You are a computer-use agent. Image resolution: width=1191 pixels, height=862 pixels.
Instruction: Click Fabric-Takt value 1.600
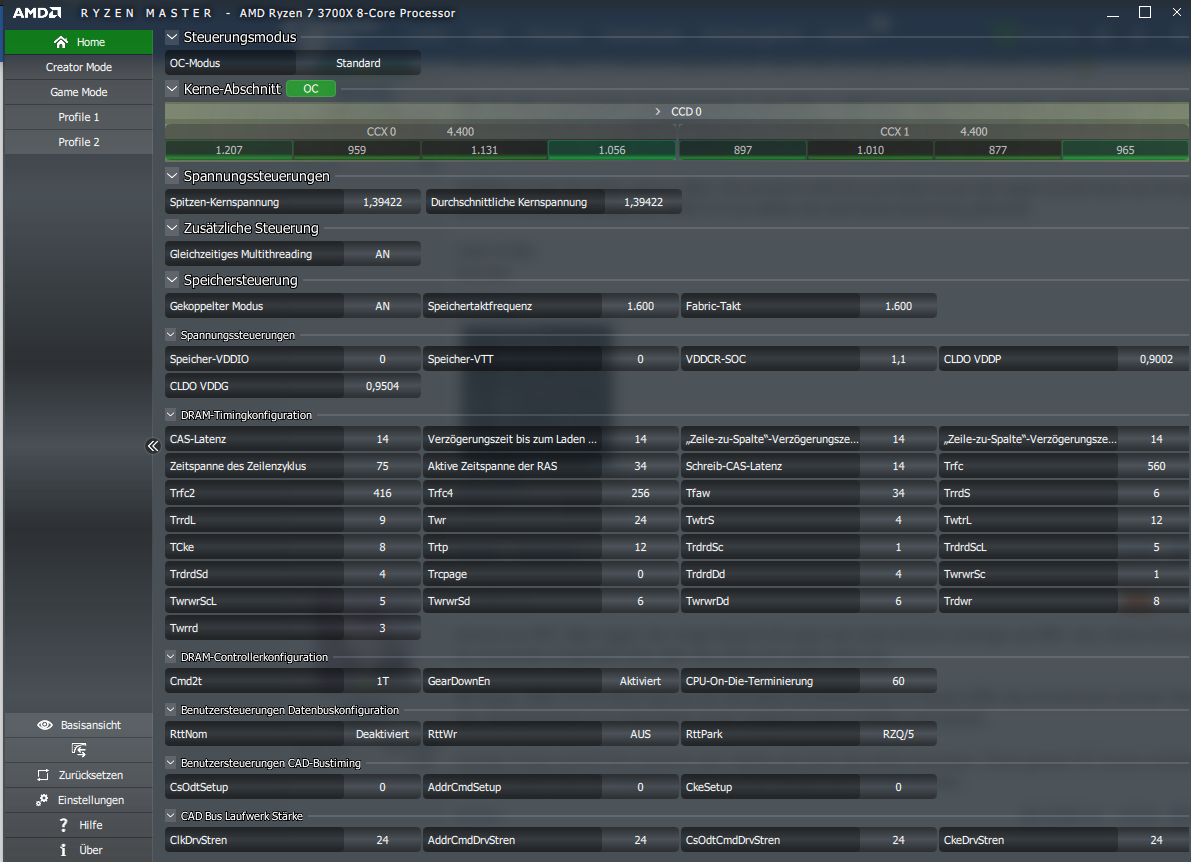tap(898, 306)
